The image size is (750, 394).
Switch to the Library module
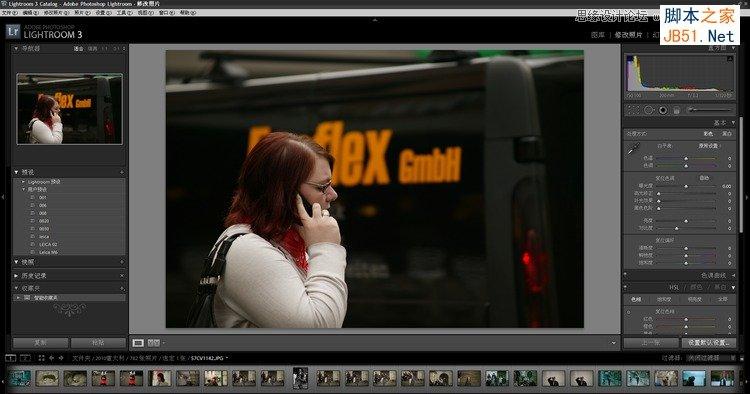pyautogui.click(x=597, y=35)
